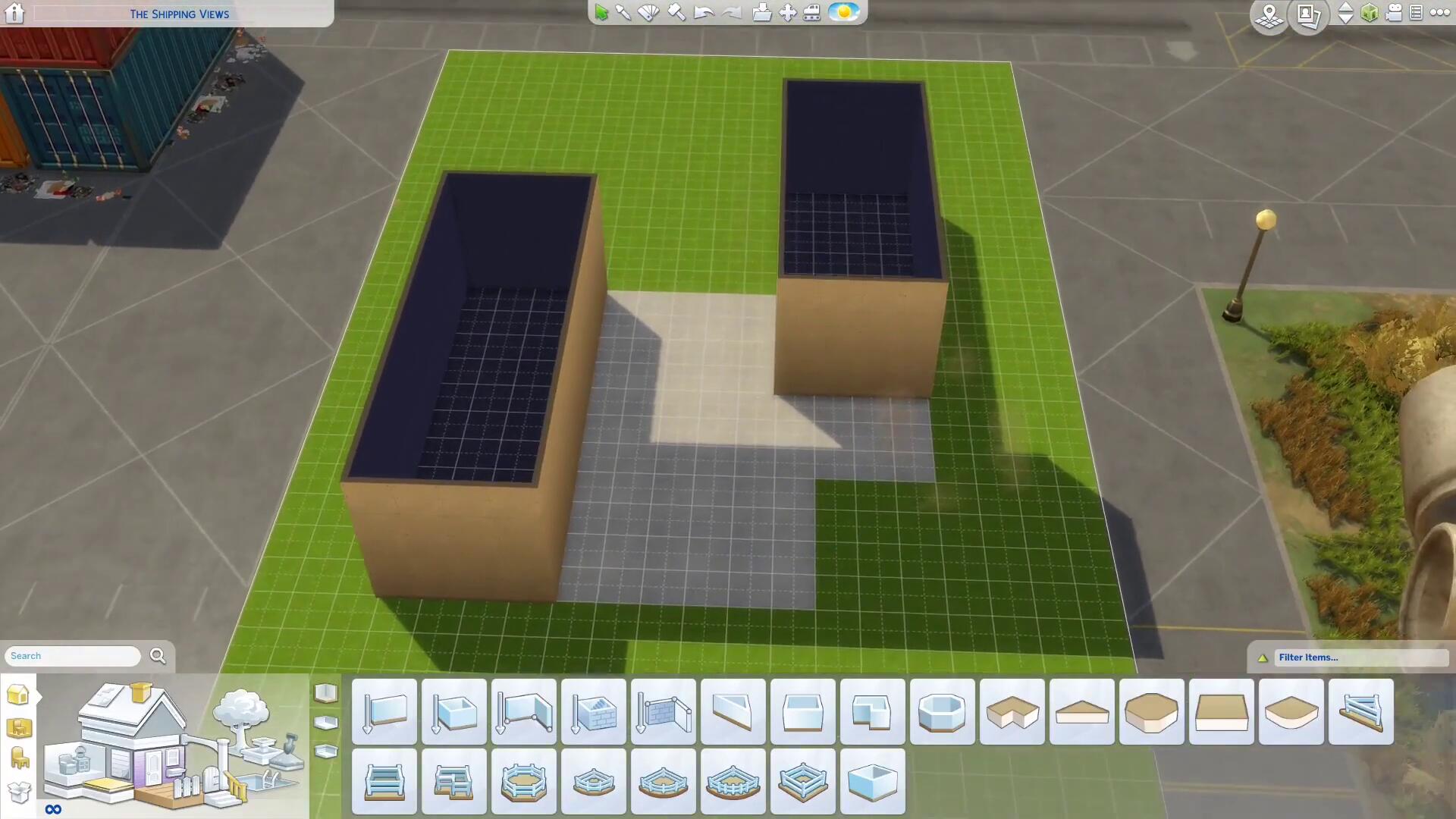This screenshot has height=819, width=1456.
Task: Pick the eyedropper tool
Action: click(623, 13)
